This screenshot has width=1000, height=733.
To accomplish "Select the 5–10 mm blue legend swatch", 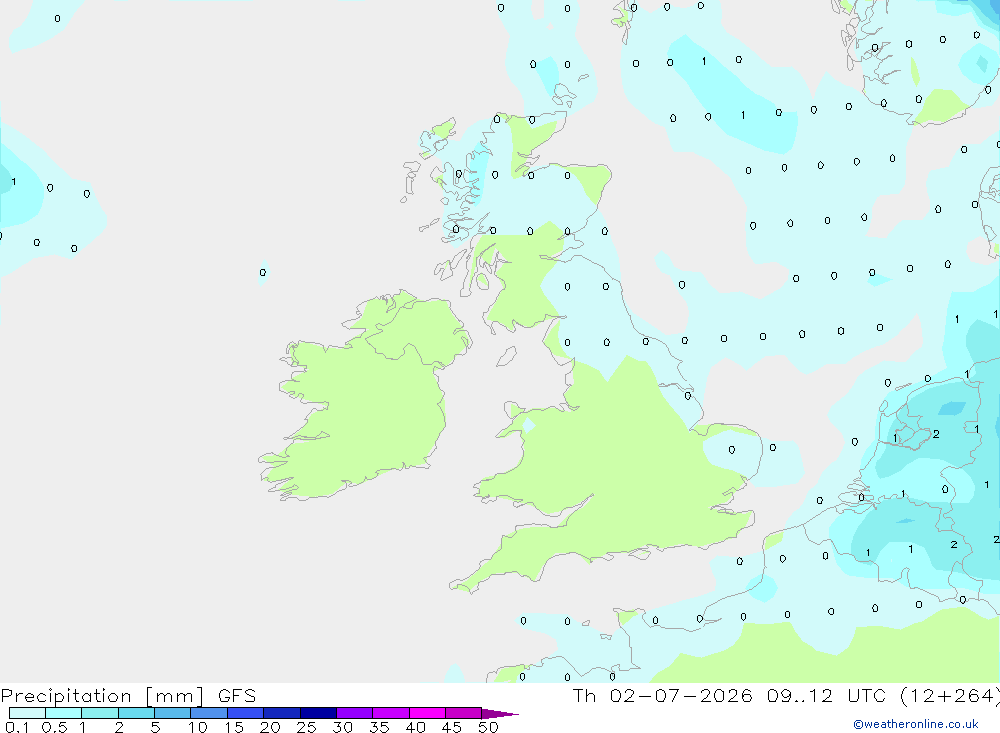I will [x=172, y=713].
